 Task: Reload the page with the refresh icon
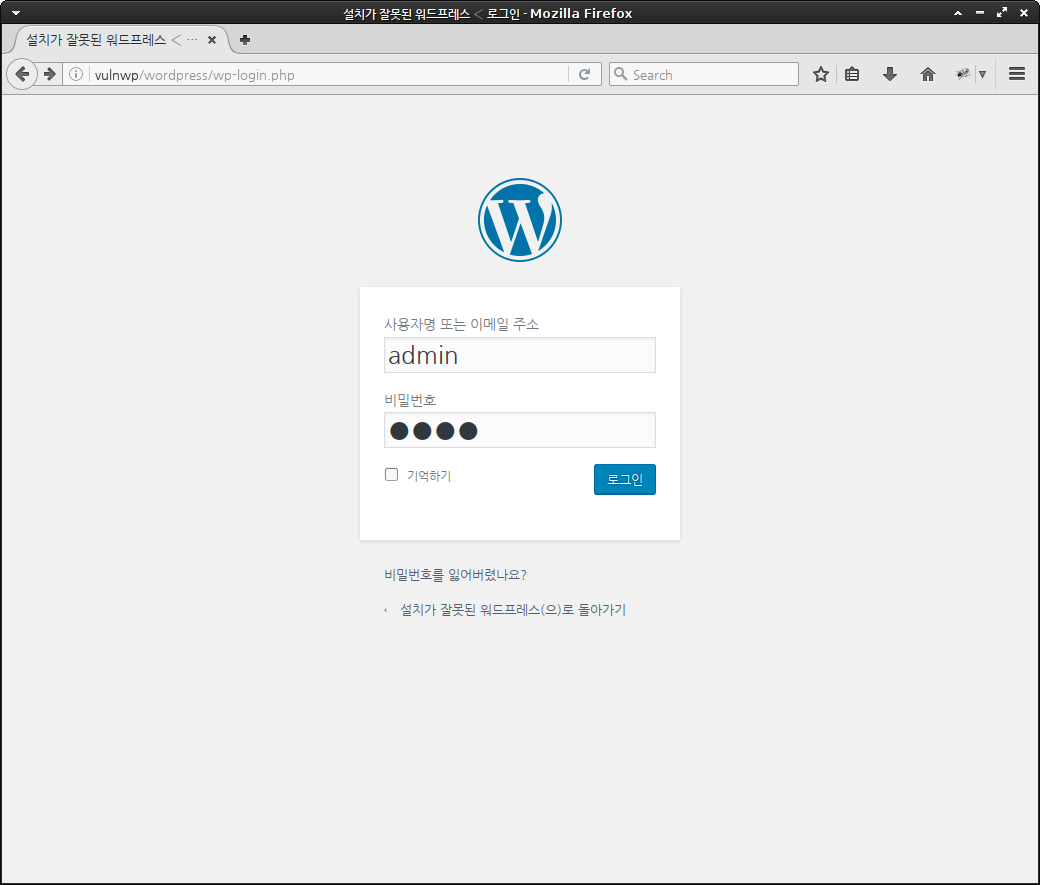coord(584,74)
